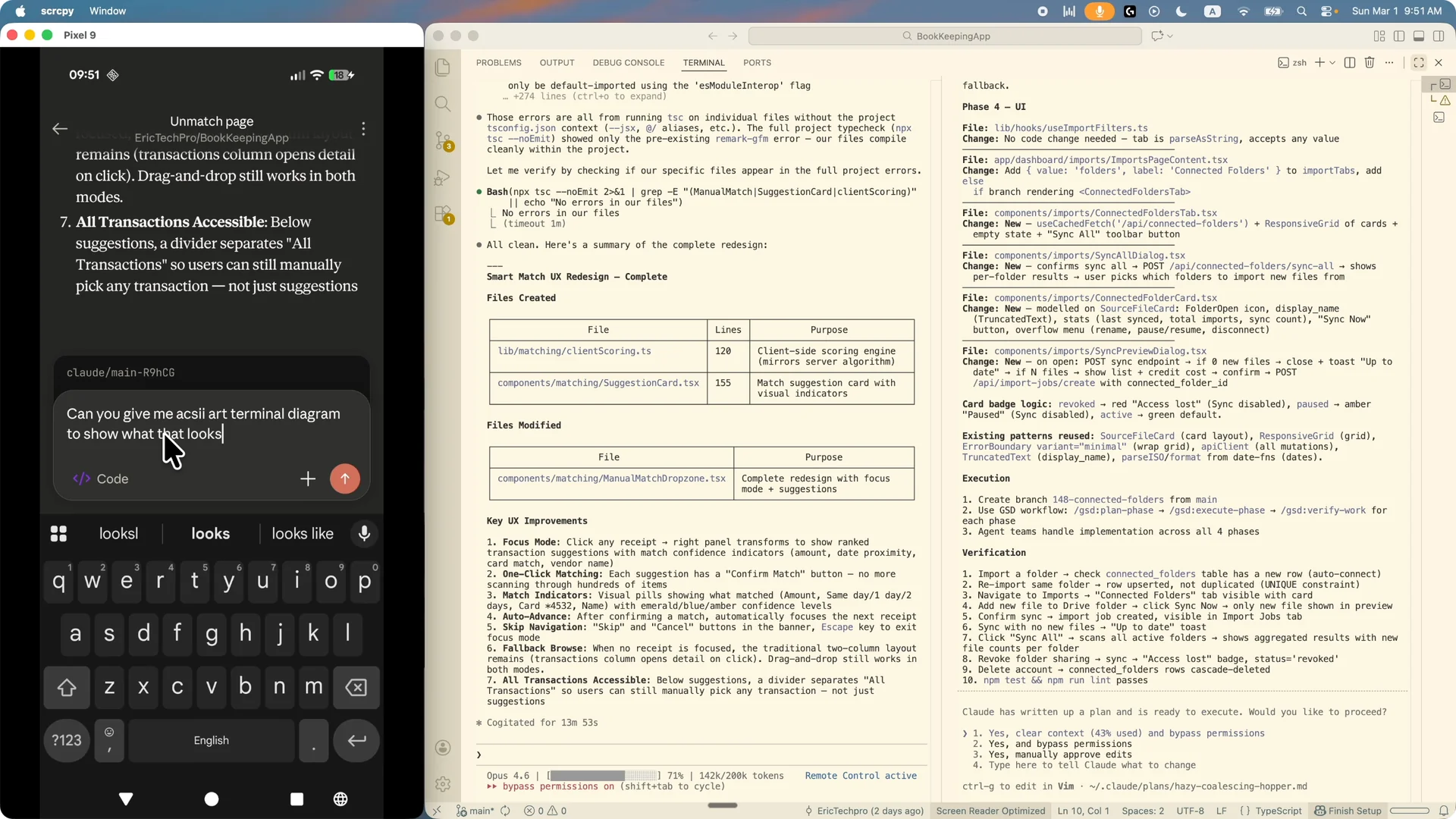Open clientScoring.ts file link in terminal
This screenshot has height=819, width=1456.
(574, 351)
